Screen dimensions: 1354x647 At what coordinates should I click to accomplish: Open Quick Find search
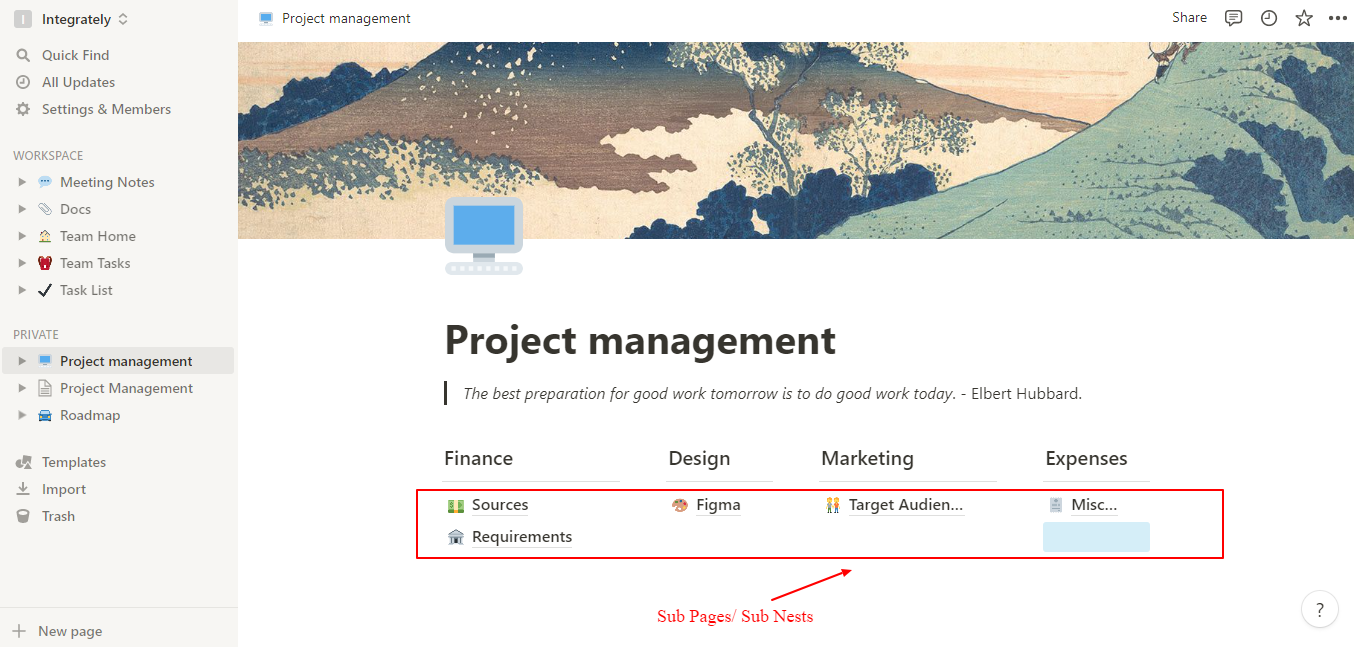75,55
